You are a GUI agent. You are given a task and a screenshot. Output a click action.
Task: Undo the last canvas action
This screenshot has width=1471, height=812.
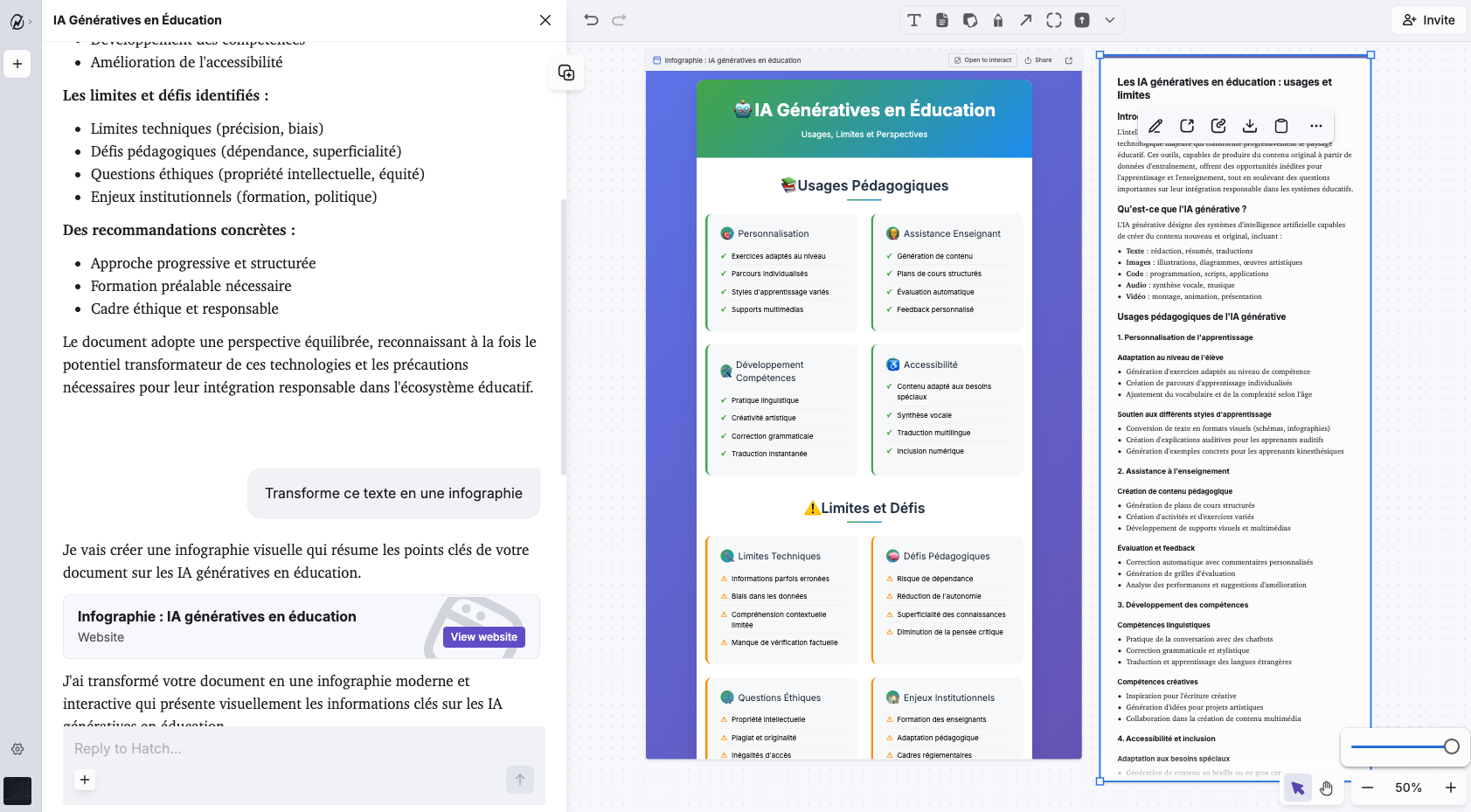pyautogui.click(x=592, y=20)
